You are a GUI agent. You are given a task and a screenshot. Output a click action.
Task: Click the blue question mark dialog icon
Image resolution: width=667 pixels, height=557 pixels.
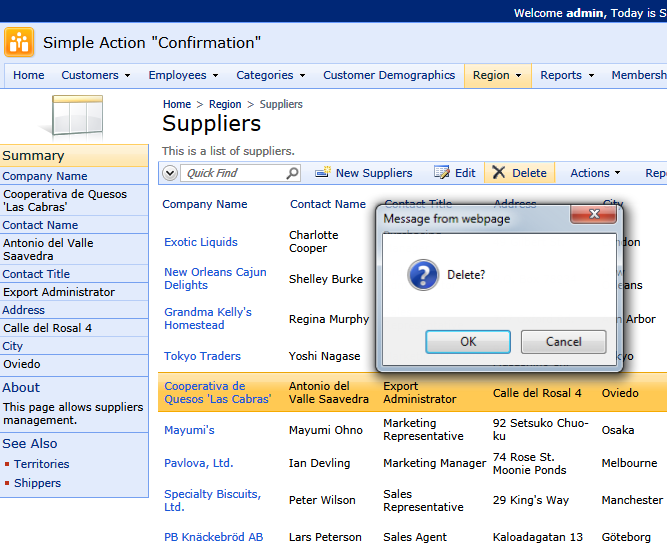[423, 275]
